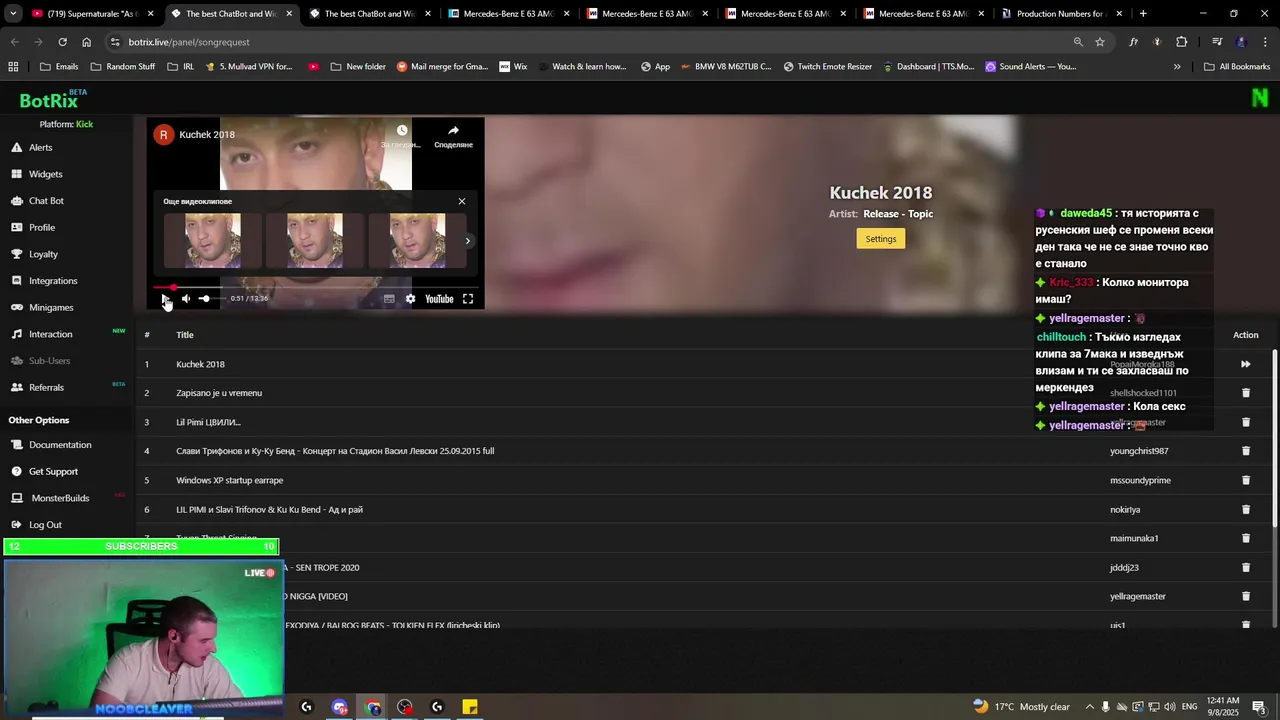Open the All Bookmarks folder
1280x720 pixels.
[x=1236, y=67]
